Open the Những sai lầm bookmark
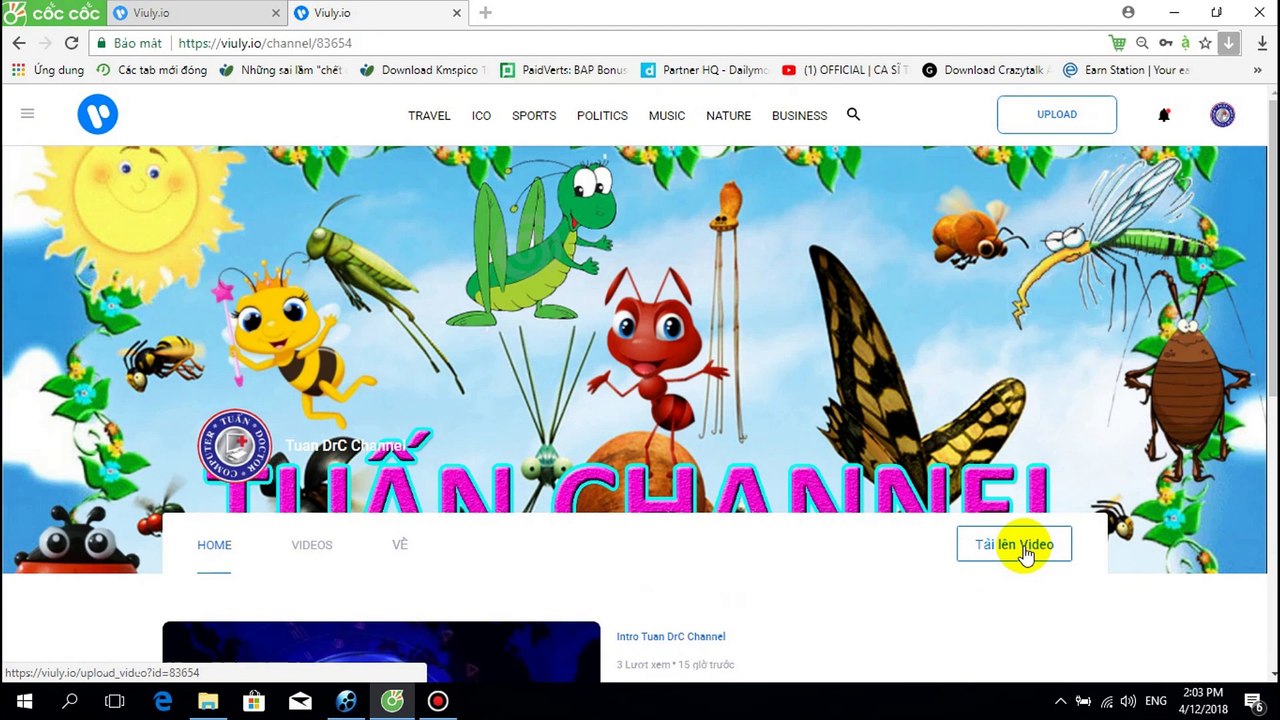 coord(281,70)
